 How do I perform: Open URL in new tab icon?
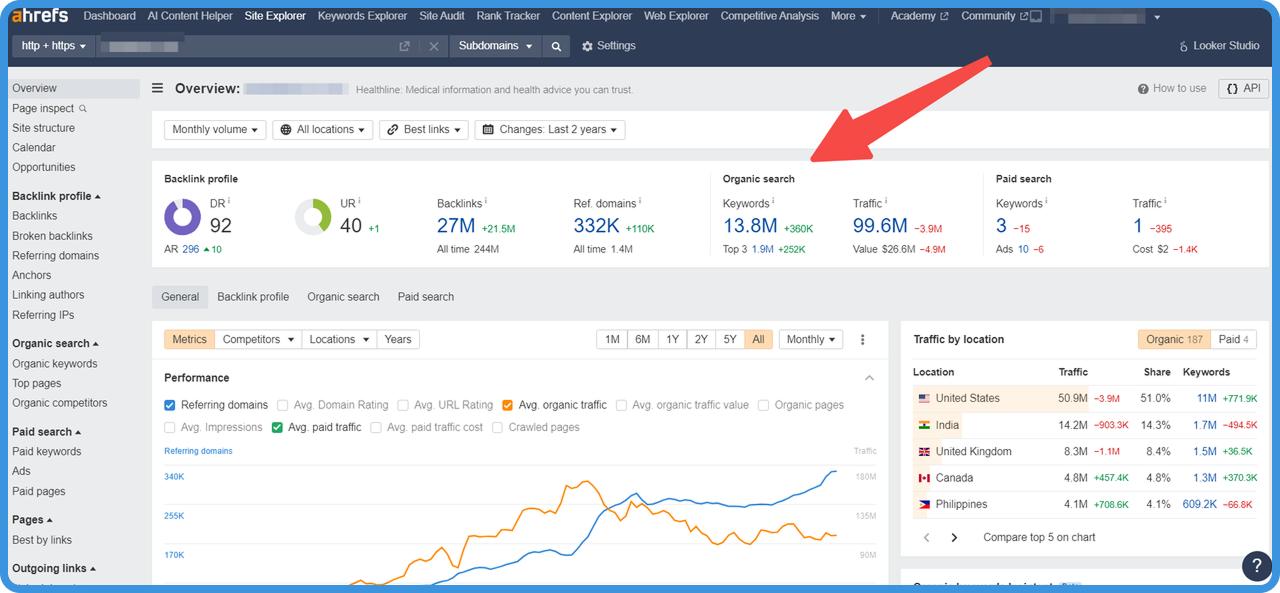click(404, 46)
